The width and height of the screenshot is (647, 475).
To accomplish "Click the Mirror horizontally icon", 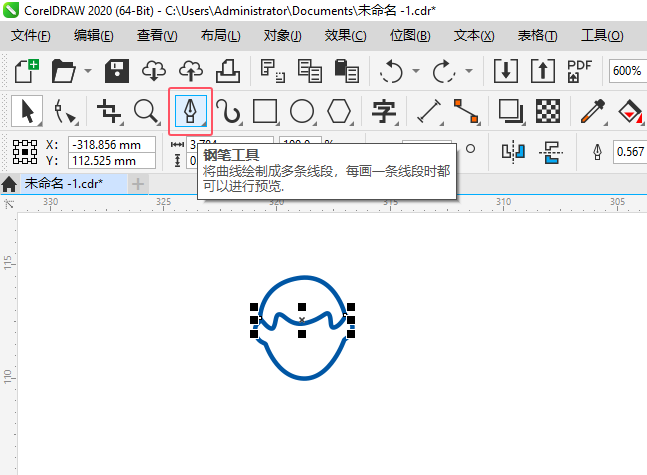I will 513,152.
